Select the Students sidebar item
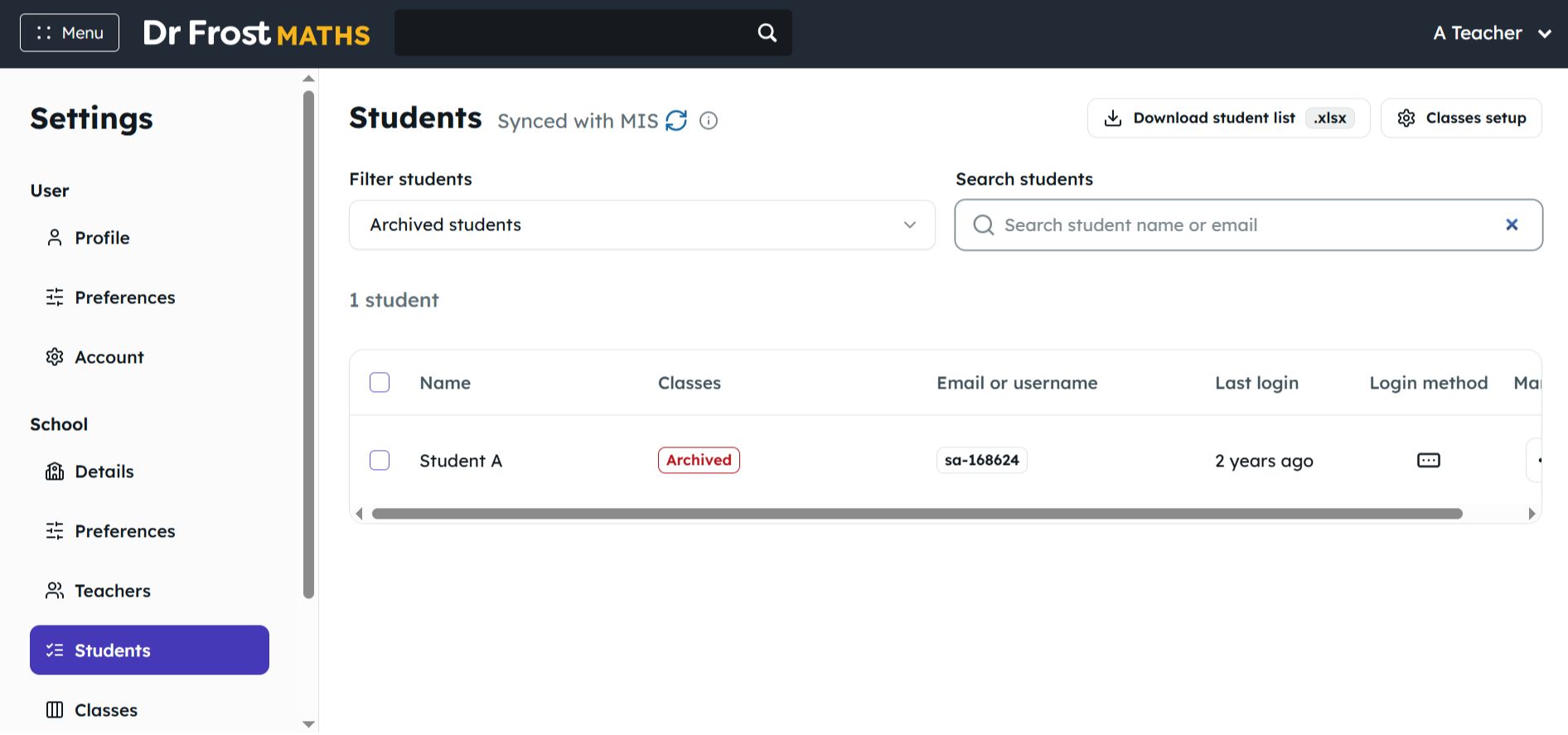This screenshot has height=735, width=1568. point(150,650)
